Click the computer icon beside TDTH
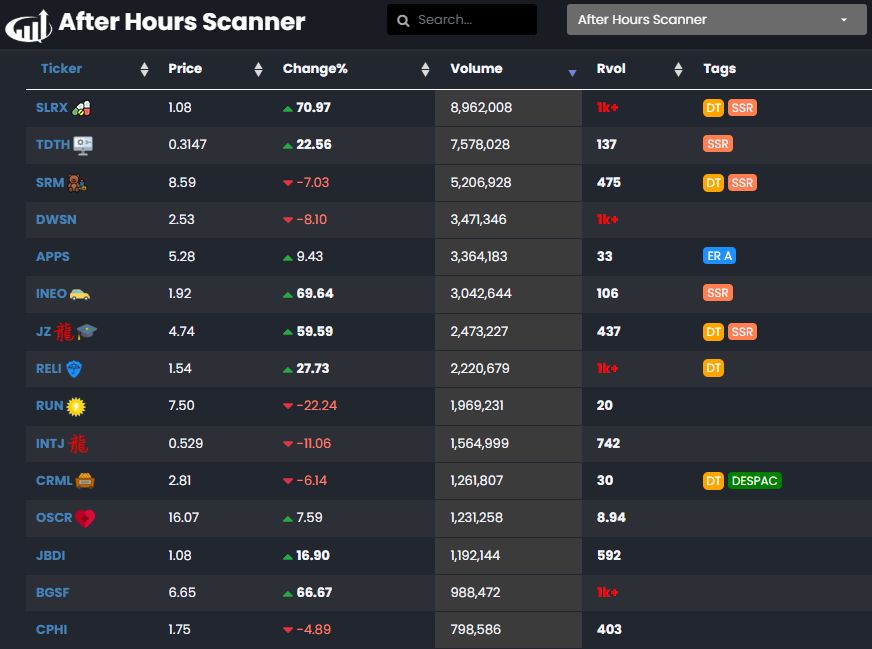Screen dimensions: 872x649 coord(83,145)
